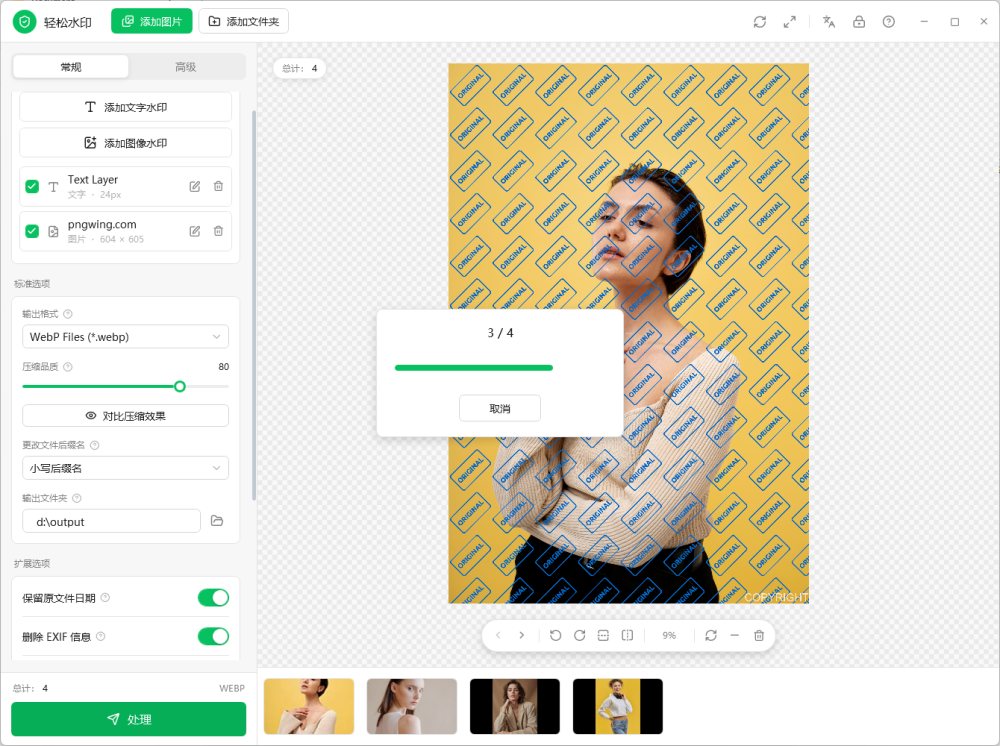The image size is (1000, 746).
Task: Add an image watermark
Action: (126, 143)
